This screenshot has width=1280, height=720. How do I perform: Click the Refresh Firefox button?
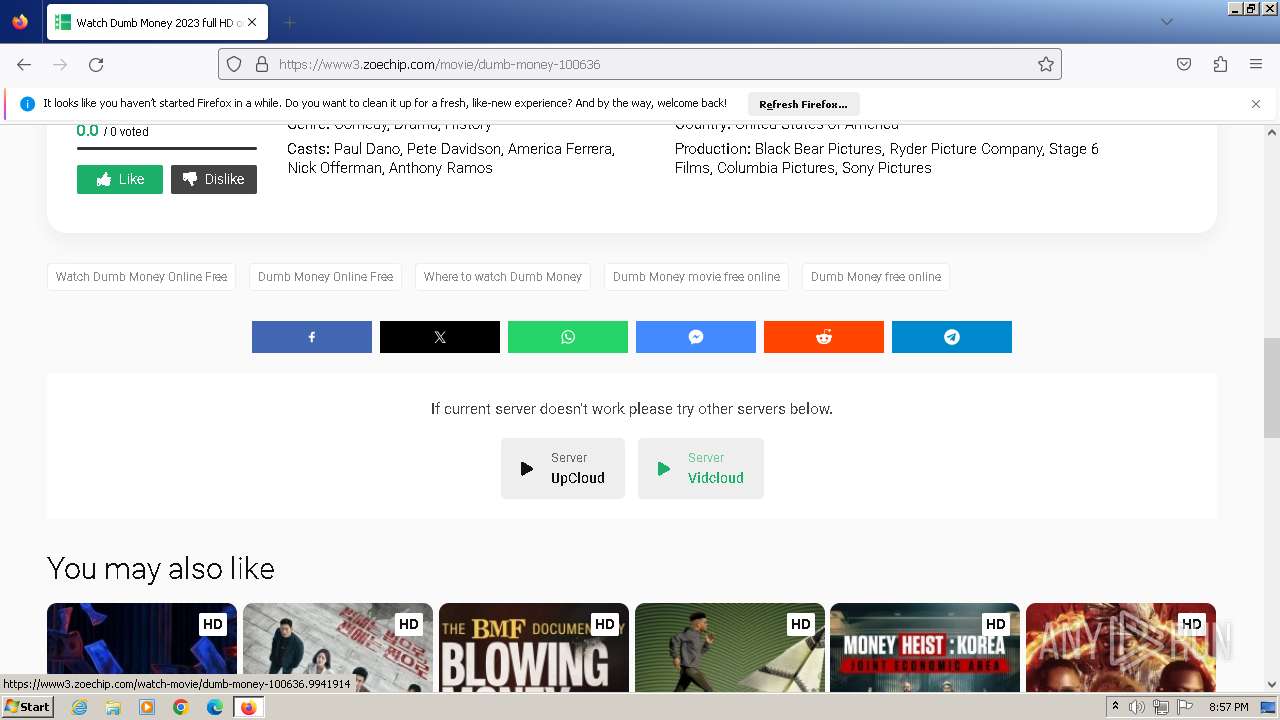click(x=803, y=104)
